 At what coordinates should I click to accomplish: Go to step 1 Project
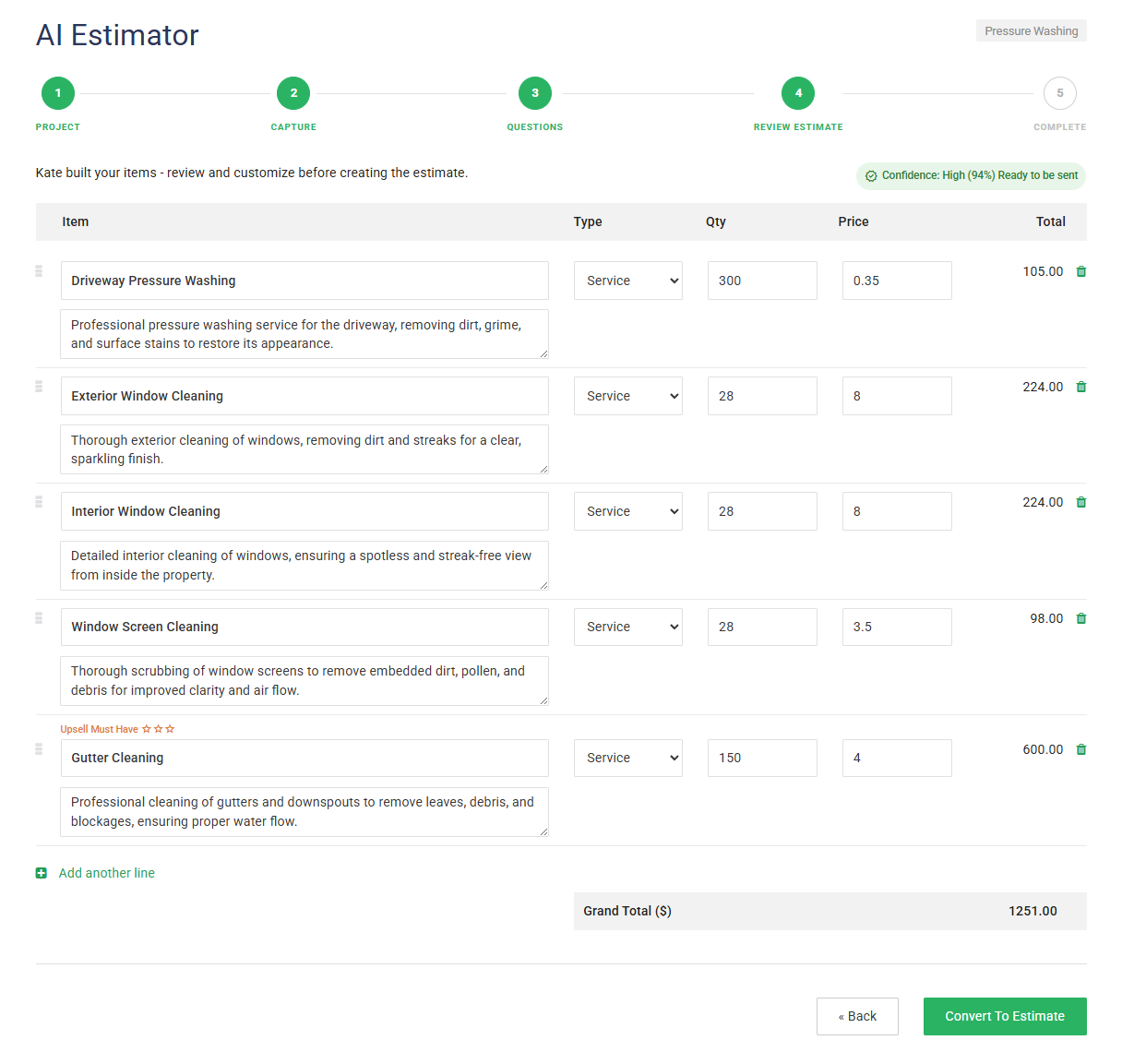click(58, 93)
